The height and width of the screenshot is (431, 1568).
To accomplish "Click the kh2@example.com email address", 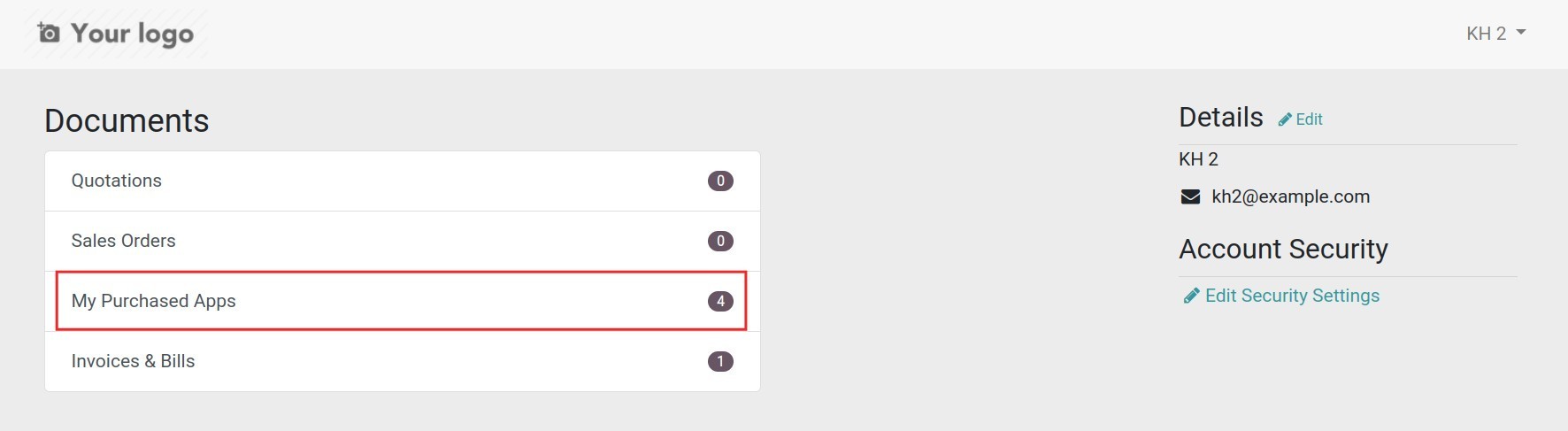I will 1290,196.
